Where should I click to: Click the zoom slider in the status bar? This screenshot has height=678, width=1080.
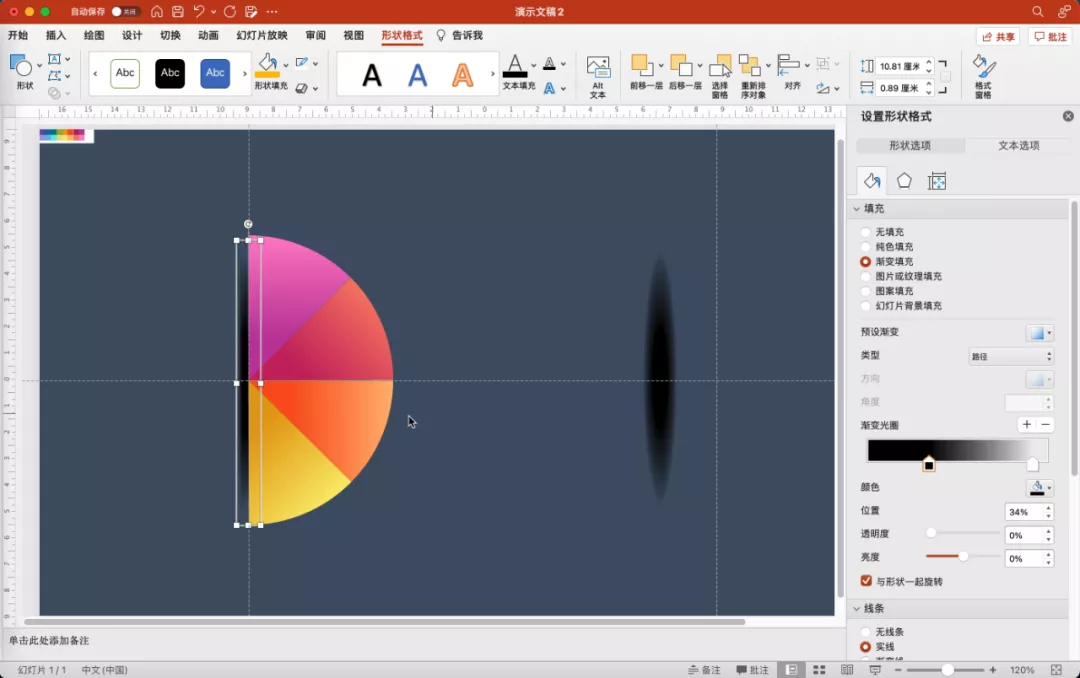click(x=948, y=670)
